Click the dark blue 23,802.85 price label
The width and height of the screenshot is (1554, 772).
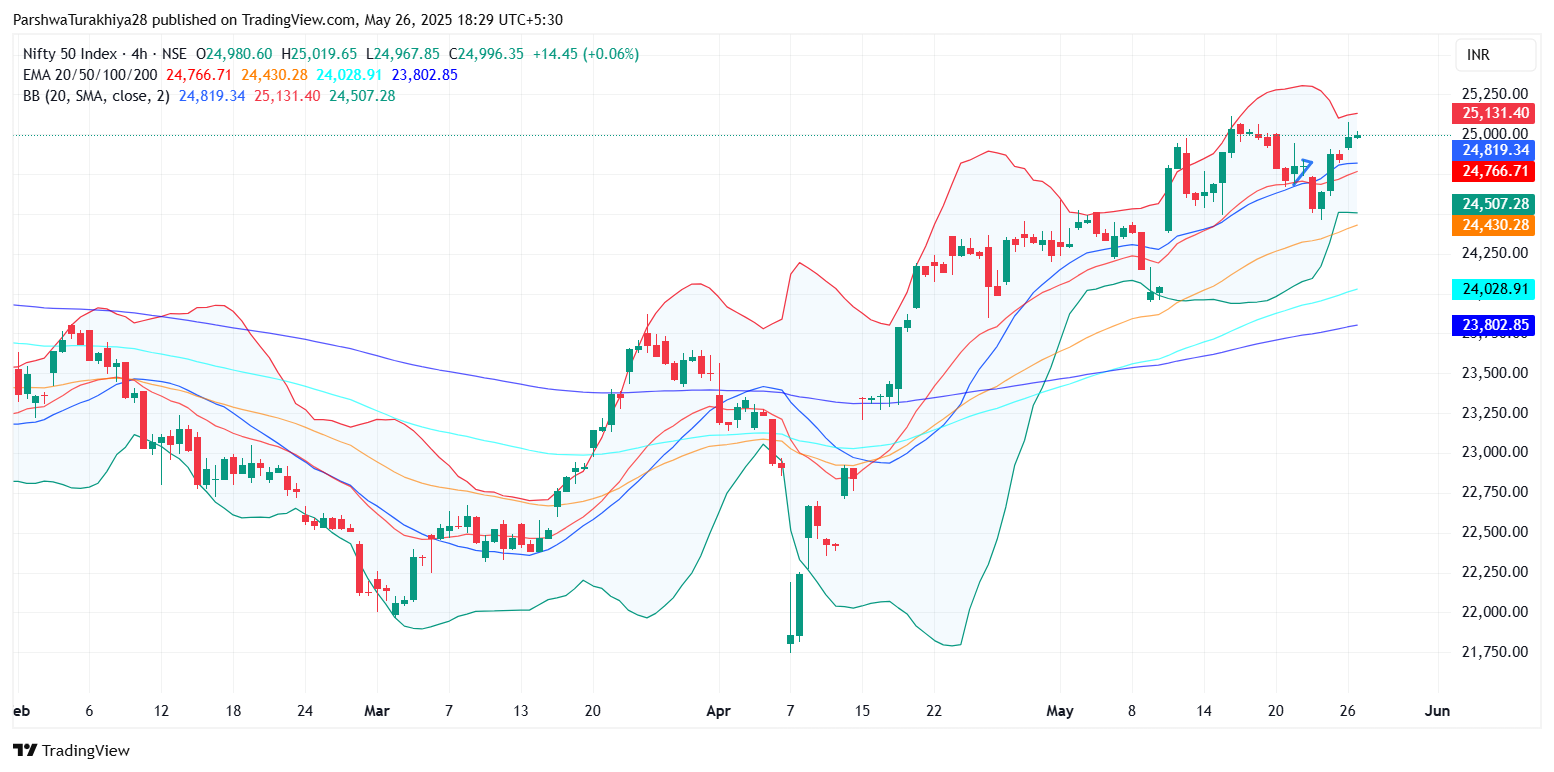(1492, 325)
